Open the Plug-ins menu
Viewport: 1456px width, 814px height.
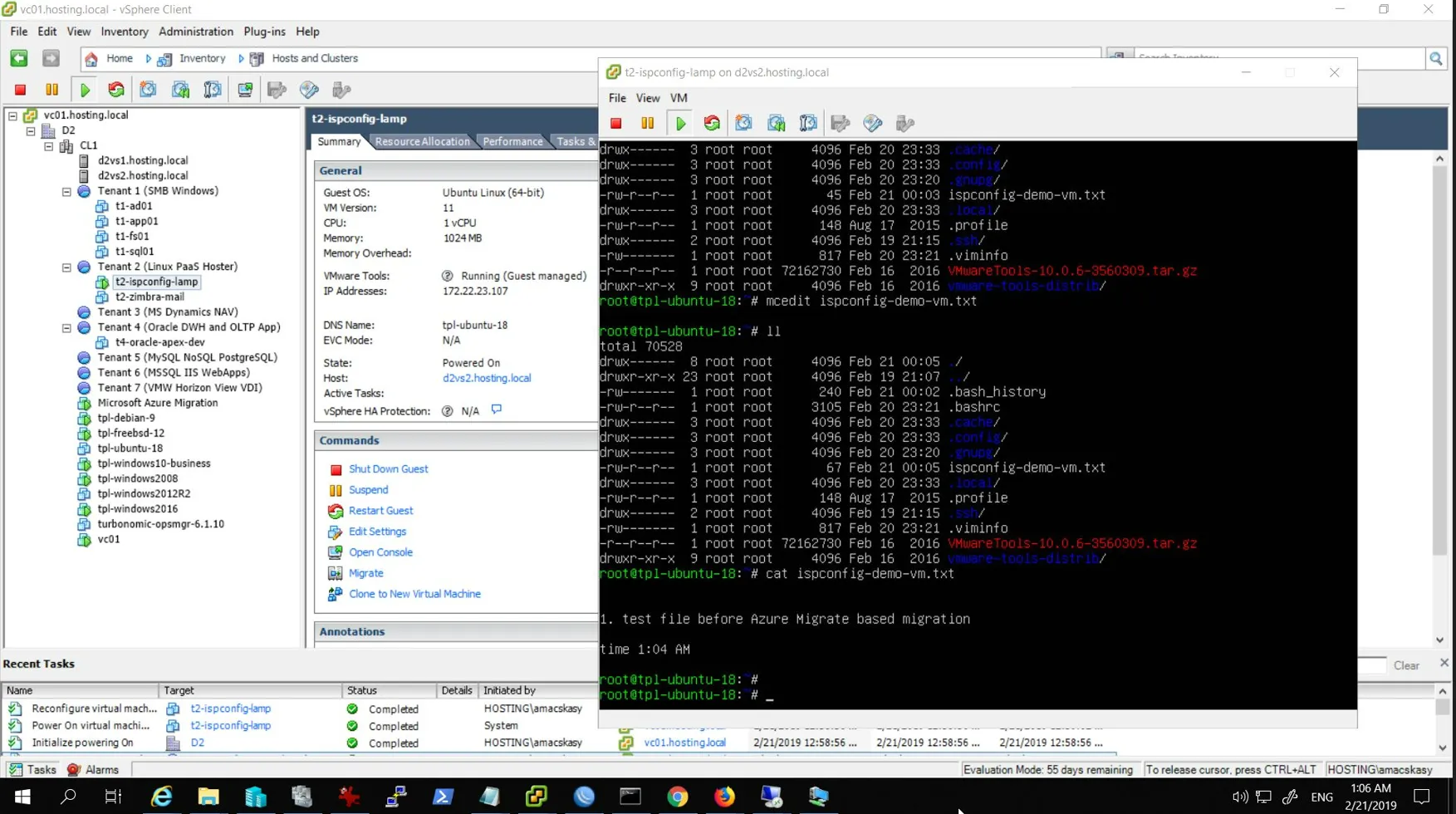264,32
